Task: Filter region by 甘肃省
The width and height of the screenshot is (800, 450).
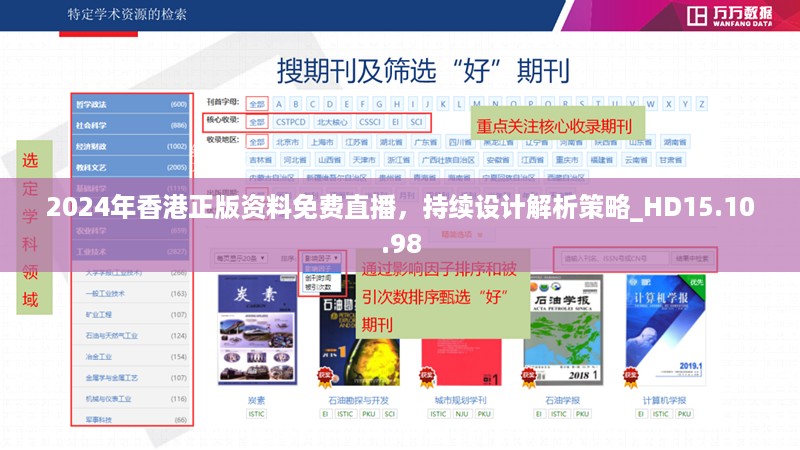Action: click(x=671, y=160)
